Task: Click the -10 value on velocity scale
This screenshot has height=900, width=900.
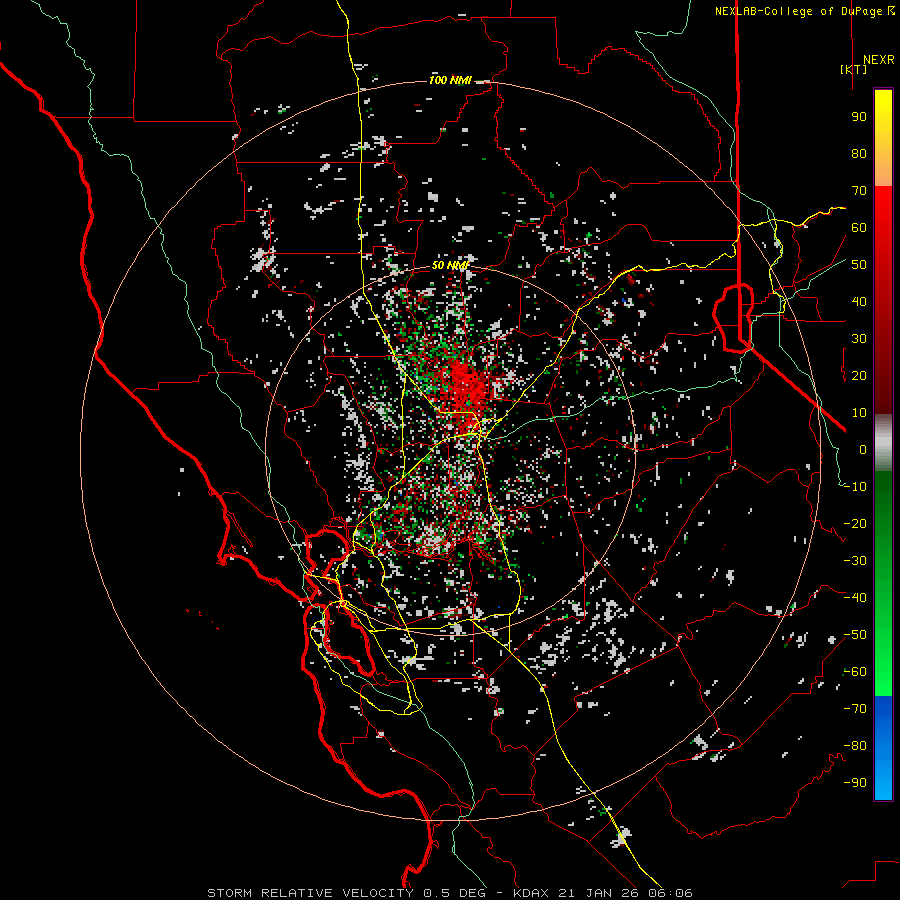Action: coord(855,487)
